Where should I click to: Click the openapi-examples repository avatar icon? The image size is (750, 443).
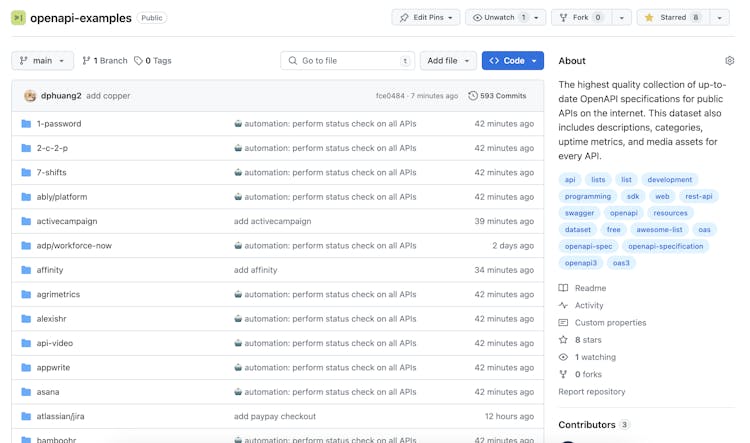pyautogui.click(x=18, y=18)
